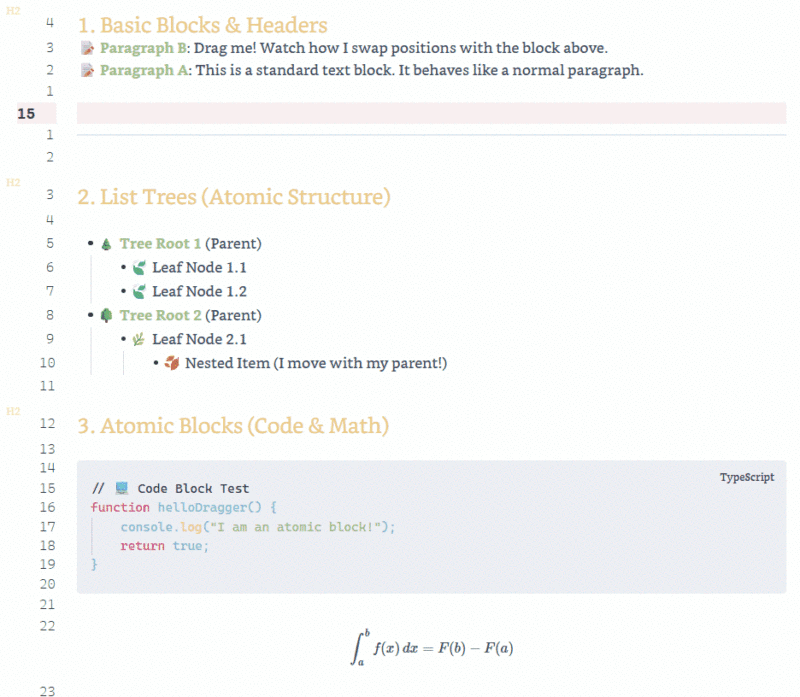Click the H2 marker beside Basic Blocks heading
800x697 pixels.
pos(13,9)
